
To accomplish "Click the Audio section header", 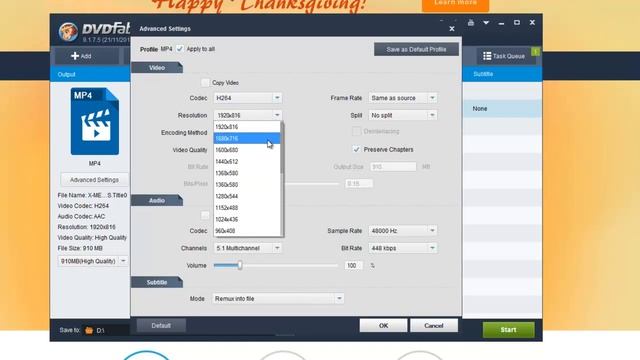I will [x=157, y=200].
